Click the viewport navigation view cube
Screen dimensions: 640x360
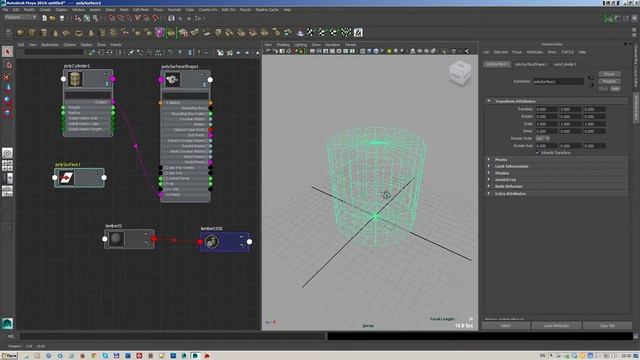(460, 73)
